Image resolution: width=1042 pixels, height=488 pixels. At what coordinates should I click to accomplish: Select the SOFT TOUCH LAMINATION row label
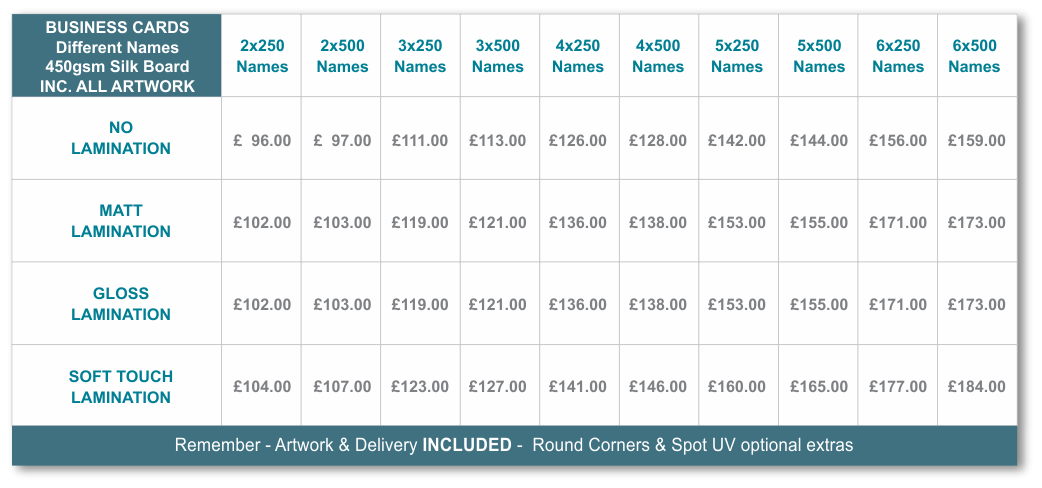click(x=120, y=386)
